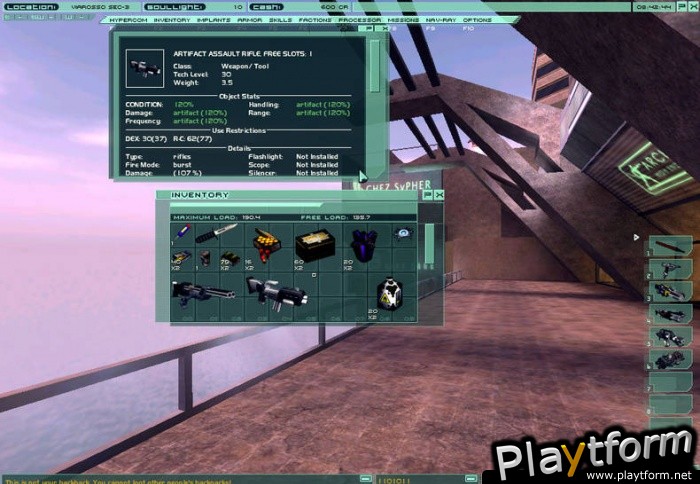Image resolution: width=700 pixels, height=484 pixels.
Task: Click the Inventory window title bar
Action: tap(289, 195)
